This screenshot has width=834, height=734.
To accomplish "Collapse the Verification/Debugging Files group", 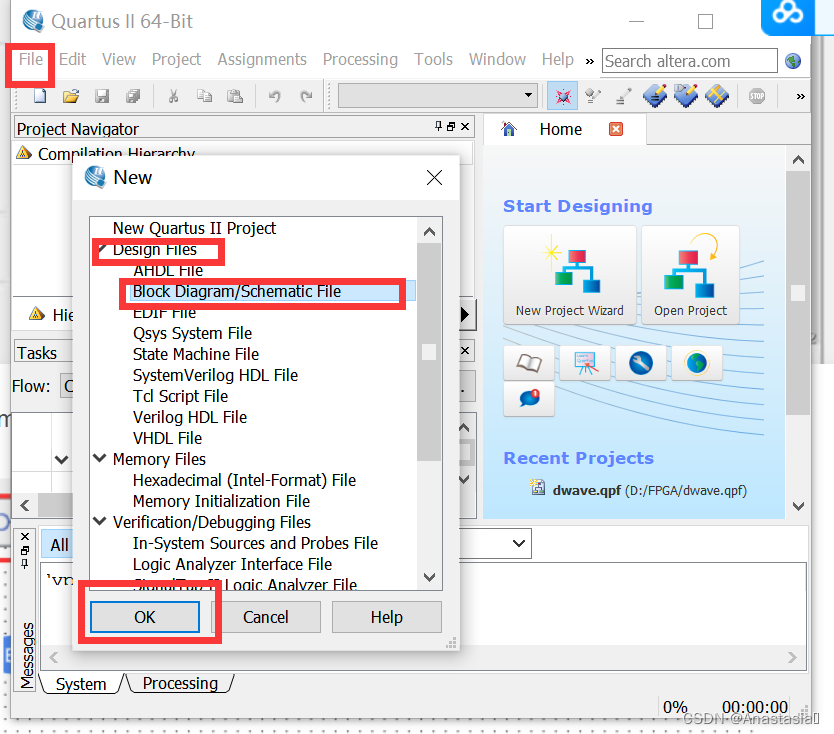I will coord(100,521).
